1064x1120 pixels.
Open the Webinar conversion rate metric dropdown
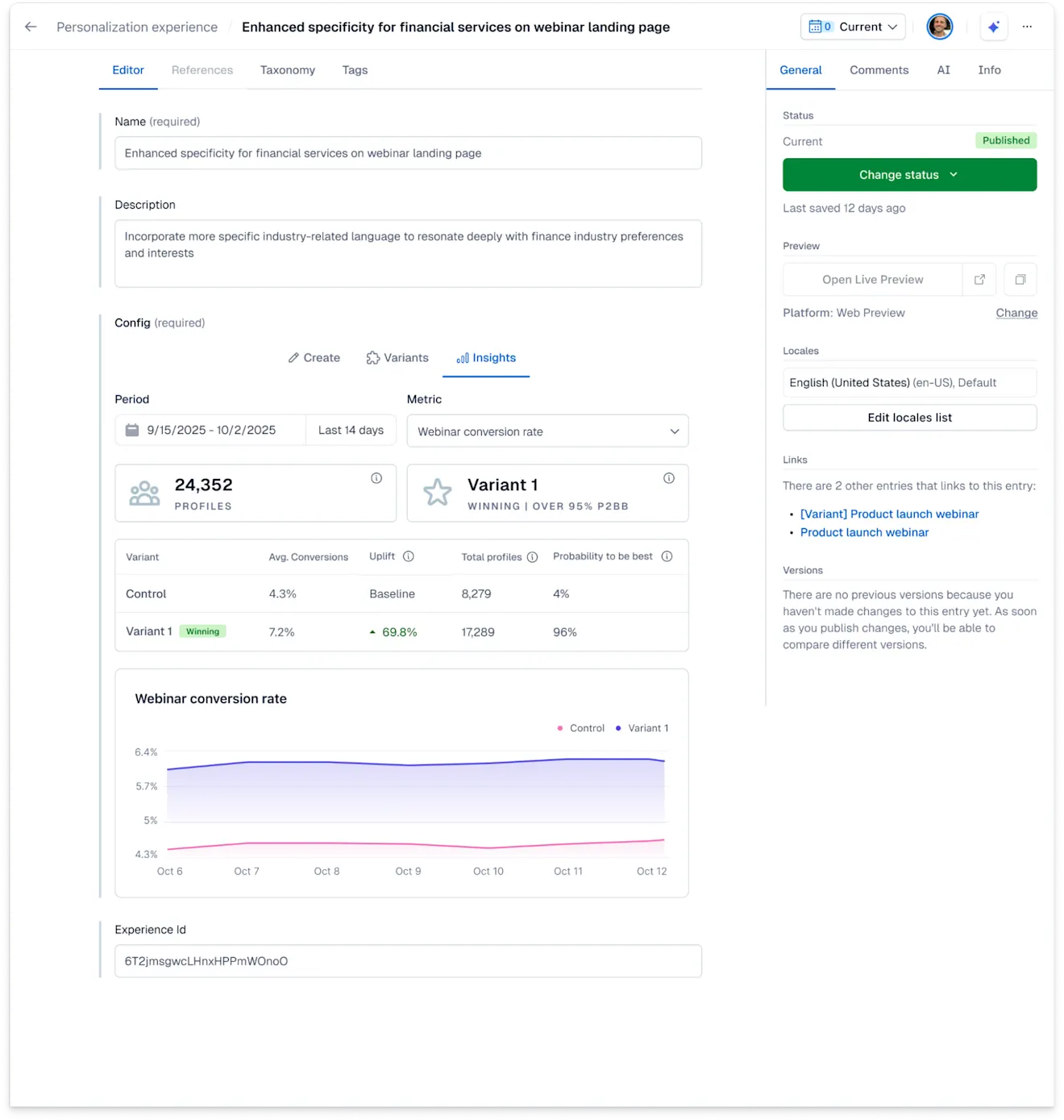pyautogui.click(x=547, y=431)
